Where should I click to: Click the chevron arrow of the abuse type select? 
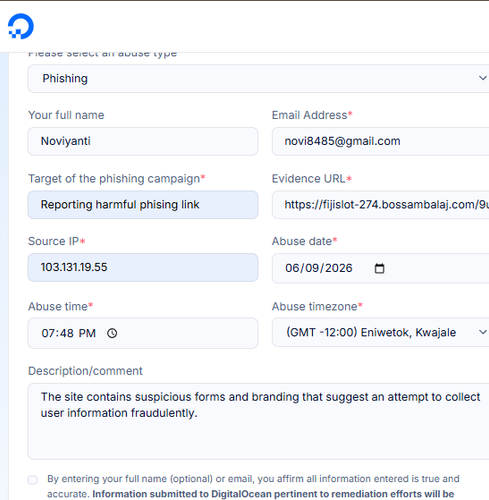482,78
